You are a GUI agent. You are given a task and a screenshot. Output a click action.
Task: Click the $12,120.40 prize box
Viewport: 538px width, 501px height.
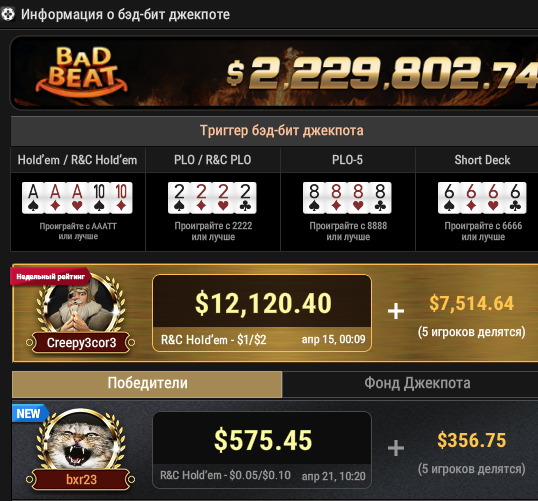click(x=262, y=313)
